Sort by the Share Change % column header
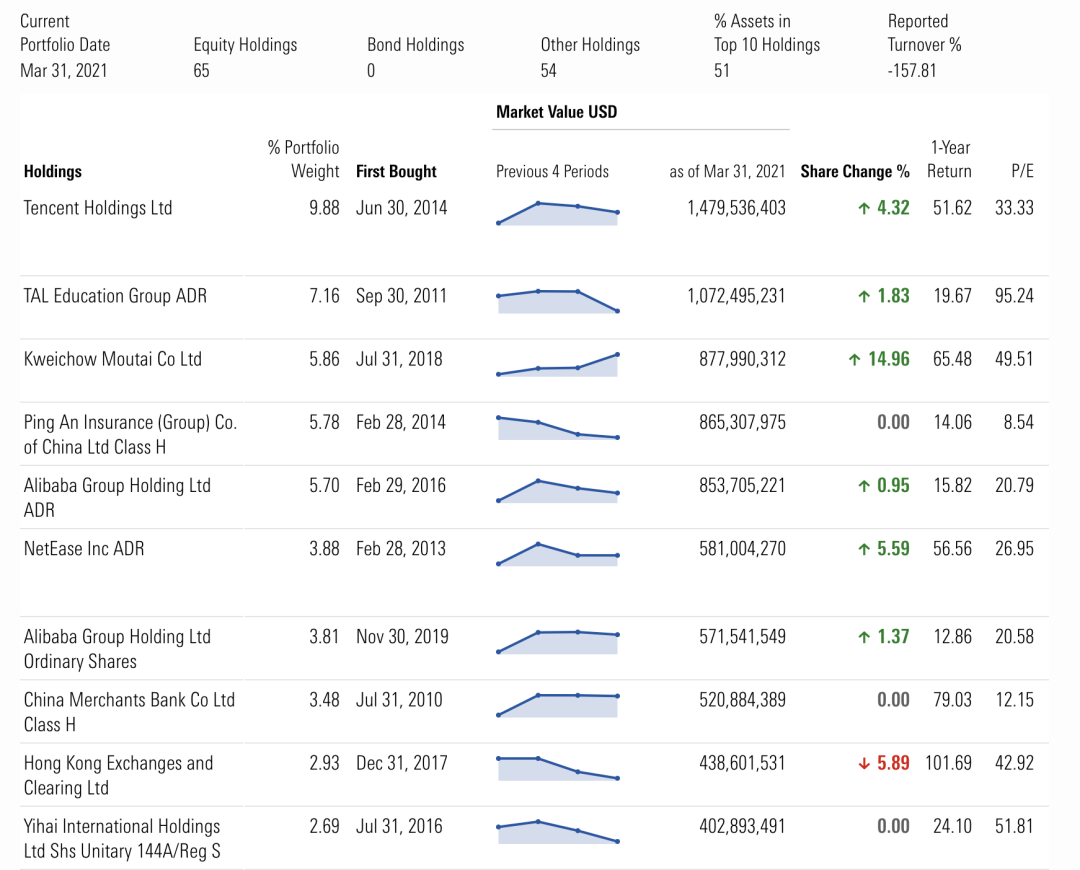This screenshot has height=870, width=1080. click(x=855, y=172)
